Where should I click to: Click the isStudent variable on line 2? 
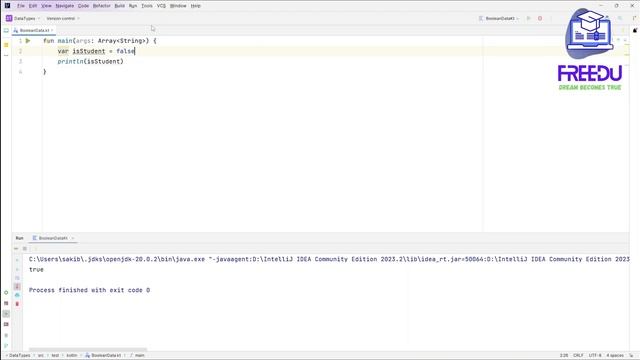coord(89,51)
